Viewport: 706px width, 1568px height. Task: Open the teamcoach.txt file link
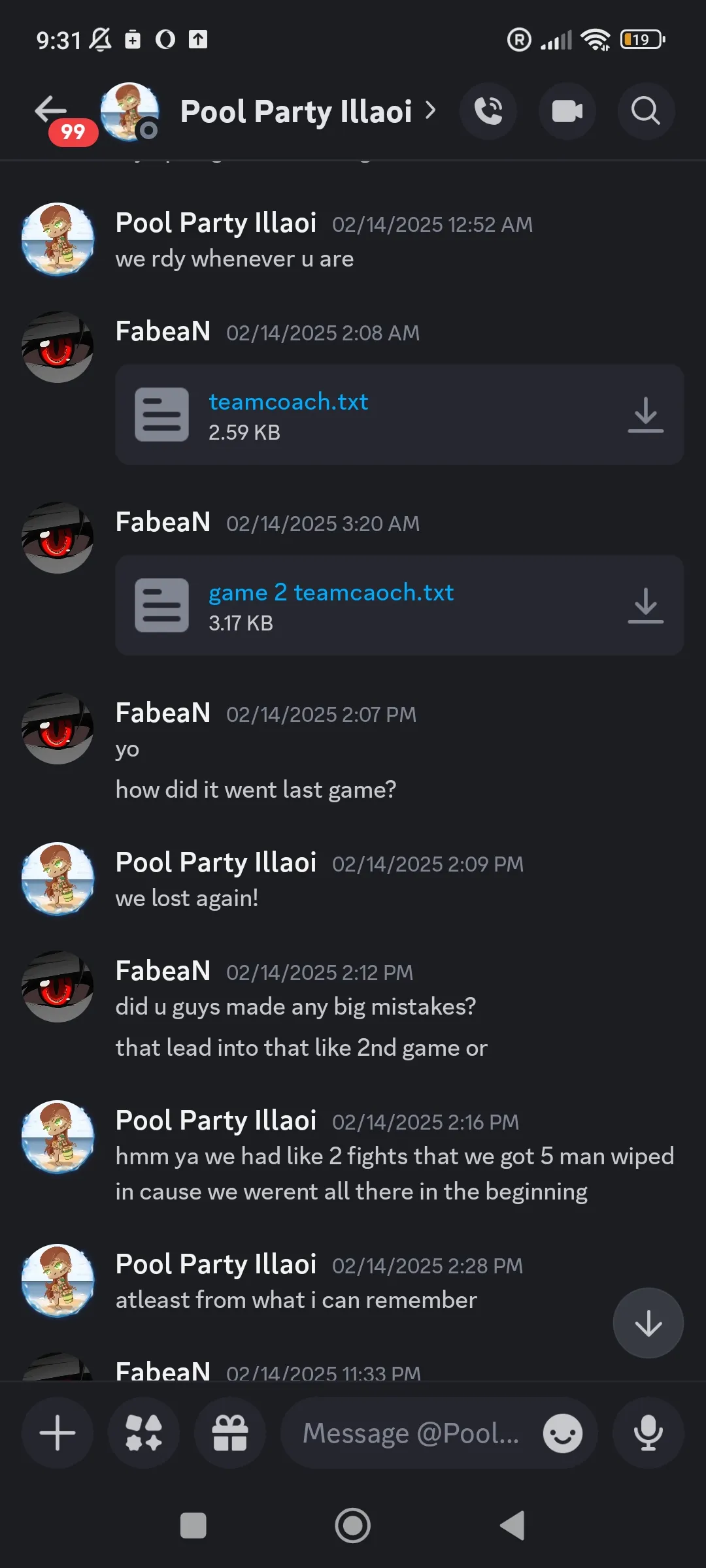288,402
